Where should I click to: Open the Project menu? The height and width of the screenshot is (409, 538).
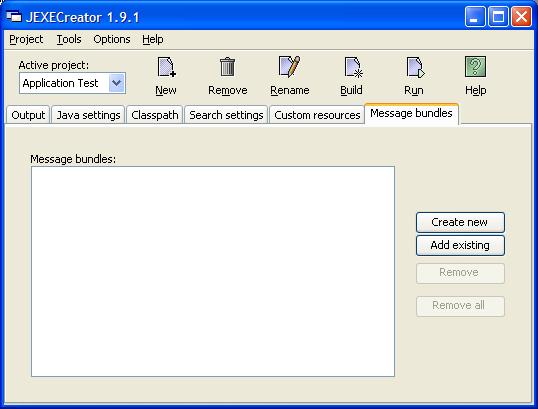(x=26, y=39)
